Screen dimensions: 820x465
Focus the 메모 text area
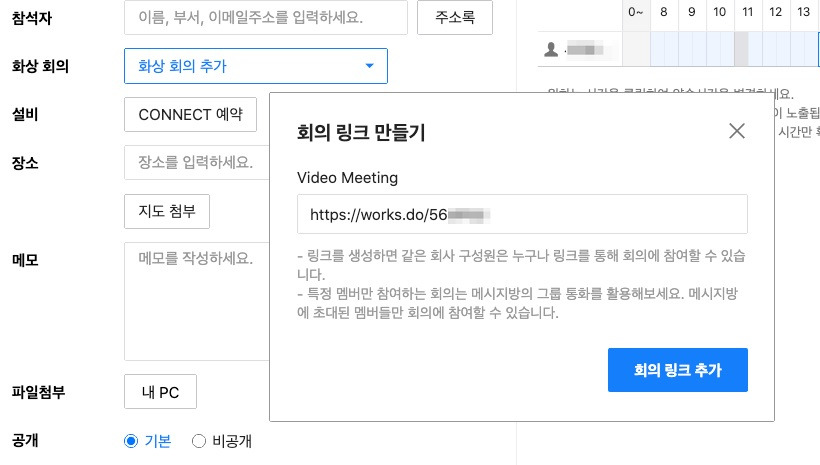197,301
